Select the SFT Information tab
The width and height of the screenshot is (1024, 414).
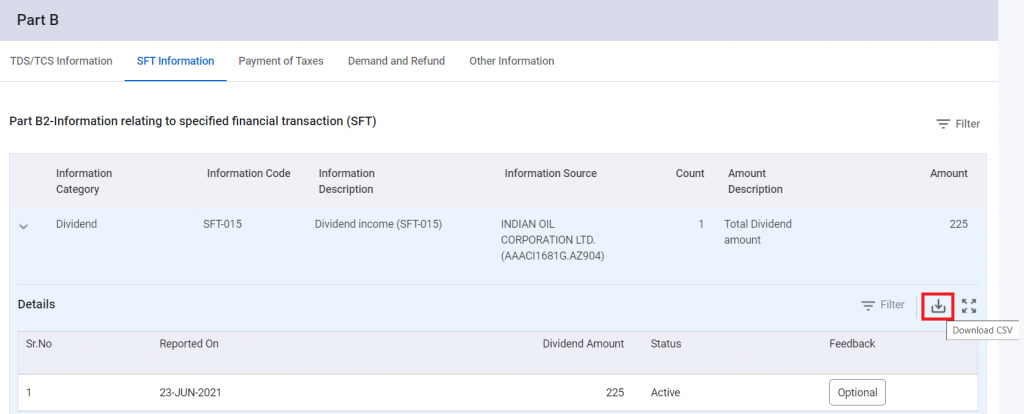coord(175,61)
